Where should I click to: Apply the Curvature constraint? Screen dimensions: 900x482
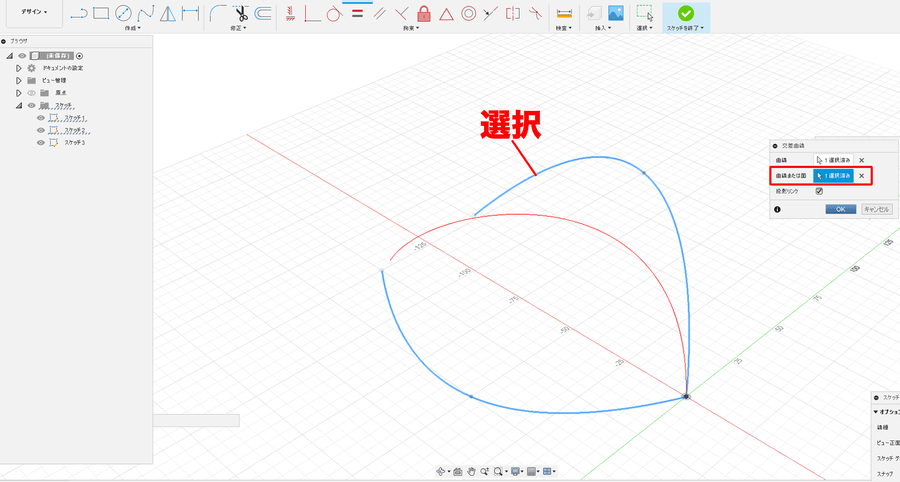coord(535,13)
